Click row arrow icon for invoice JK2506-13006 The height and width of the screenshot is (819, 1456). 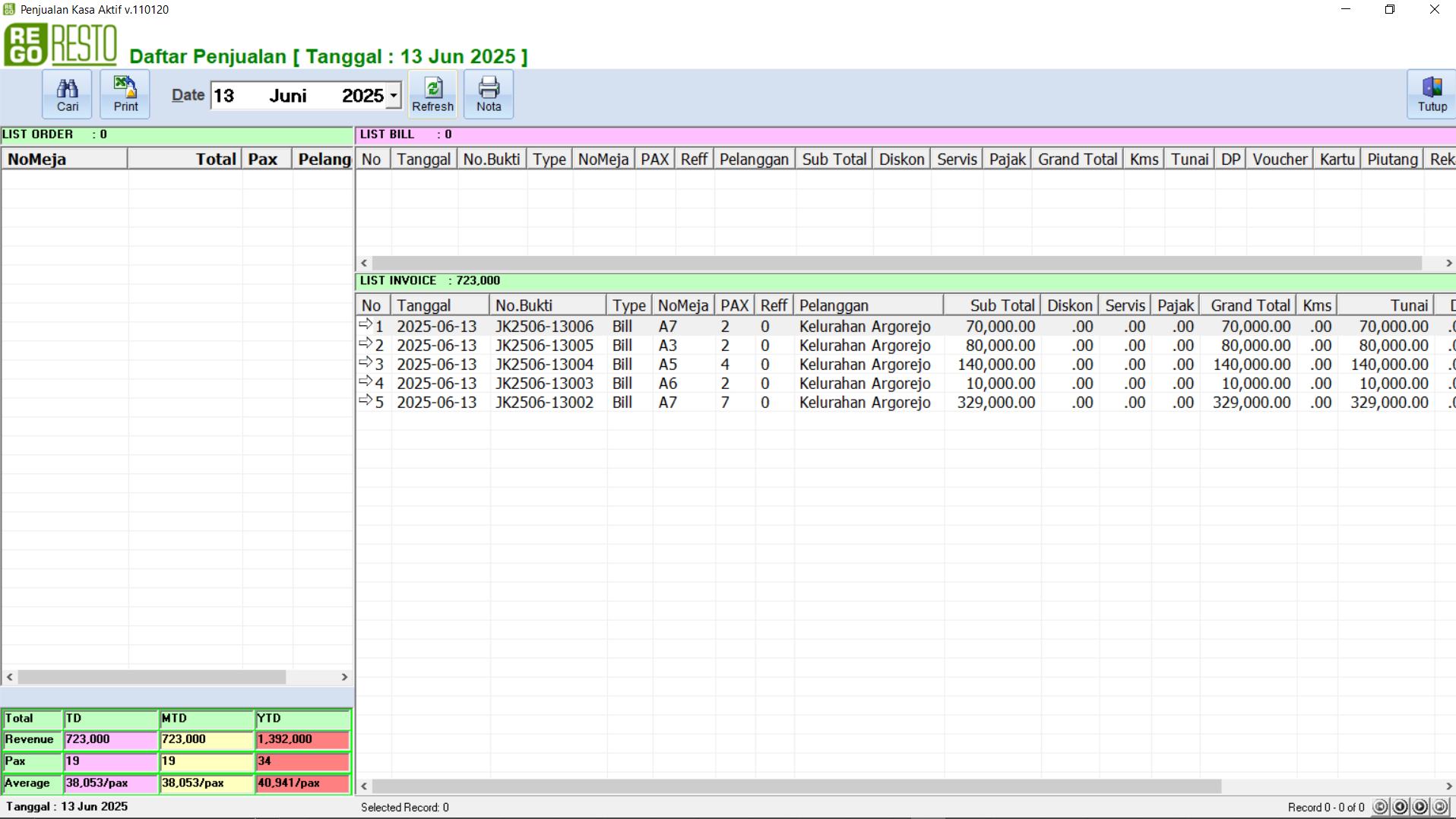tap(366, 325)
